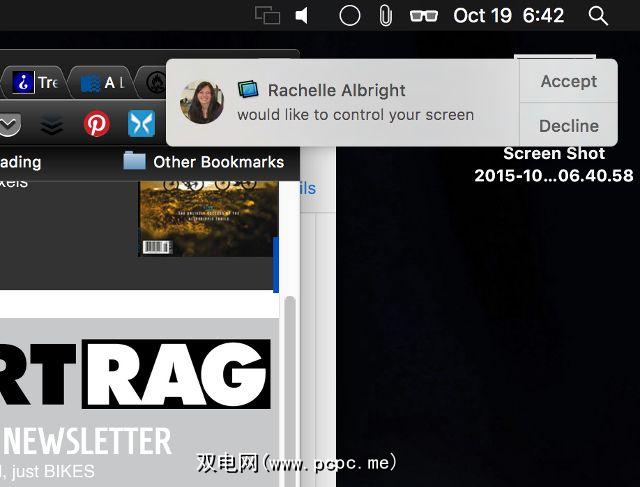This screenshot has height=487, width=640.
Task: Switch to the browser tab labeled Tre
Action: point(35,82)
